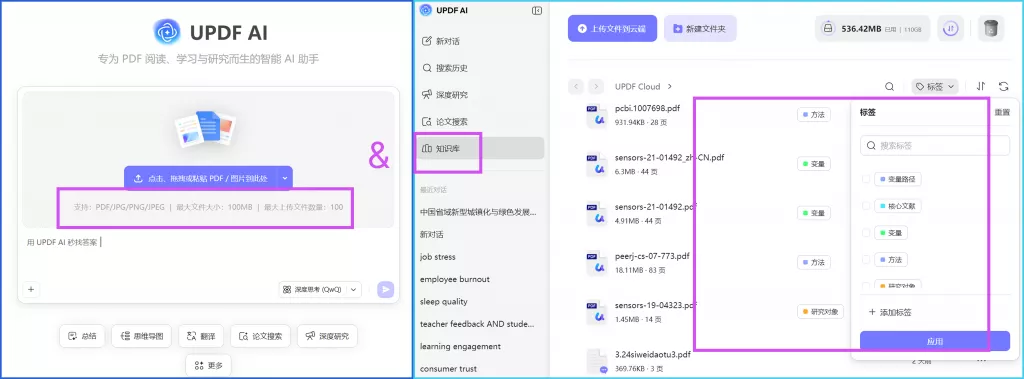The height and width of the screenshot is (379, 1024).
Task: Open recent chat job stress
Action: coord(438,257)
